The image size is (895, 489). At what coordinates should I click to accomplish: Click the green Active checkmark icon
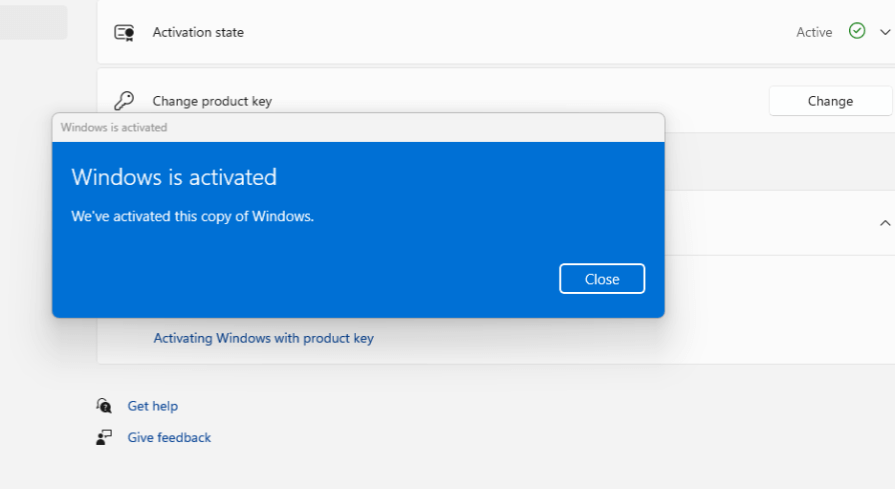857,31
